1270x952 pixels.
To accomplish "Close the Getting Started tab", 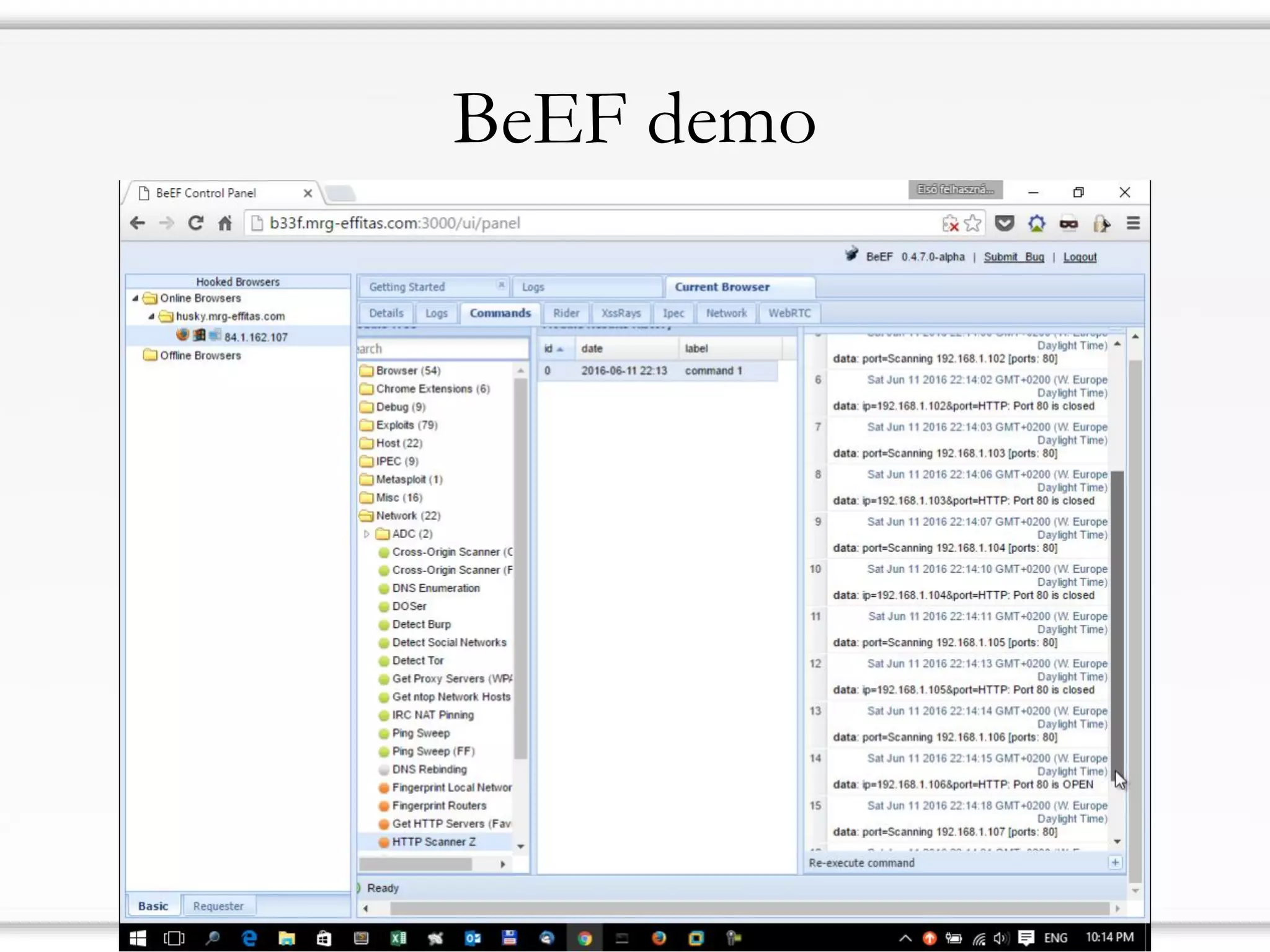I will (x=501, y=285).
